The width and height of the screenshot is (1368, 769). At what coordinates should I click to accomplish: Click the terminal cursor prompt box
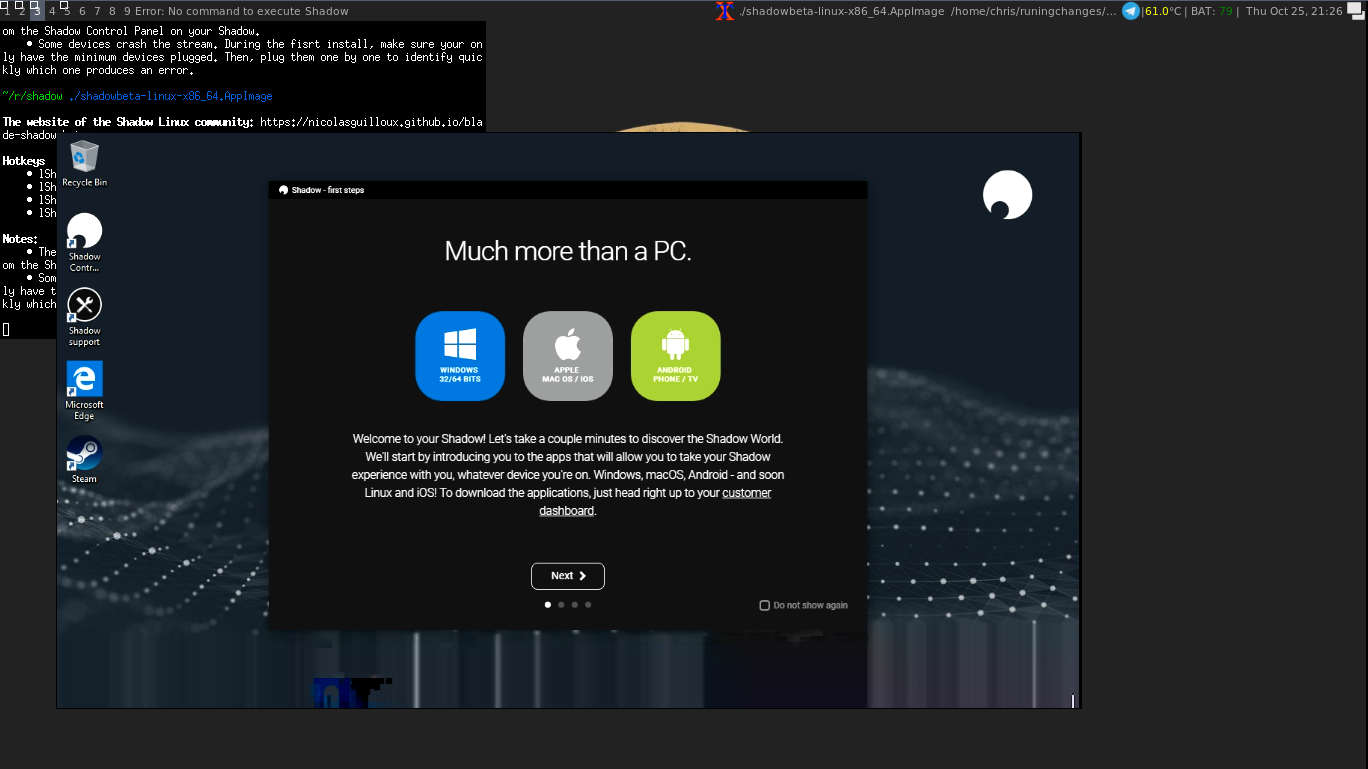5,329
